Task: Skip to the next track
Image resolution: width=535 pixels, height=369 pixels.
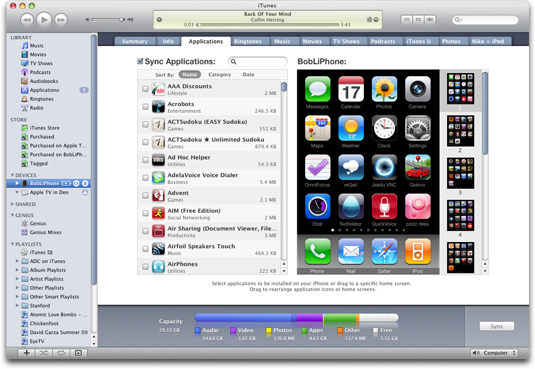Action: 61,20
